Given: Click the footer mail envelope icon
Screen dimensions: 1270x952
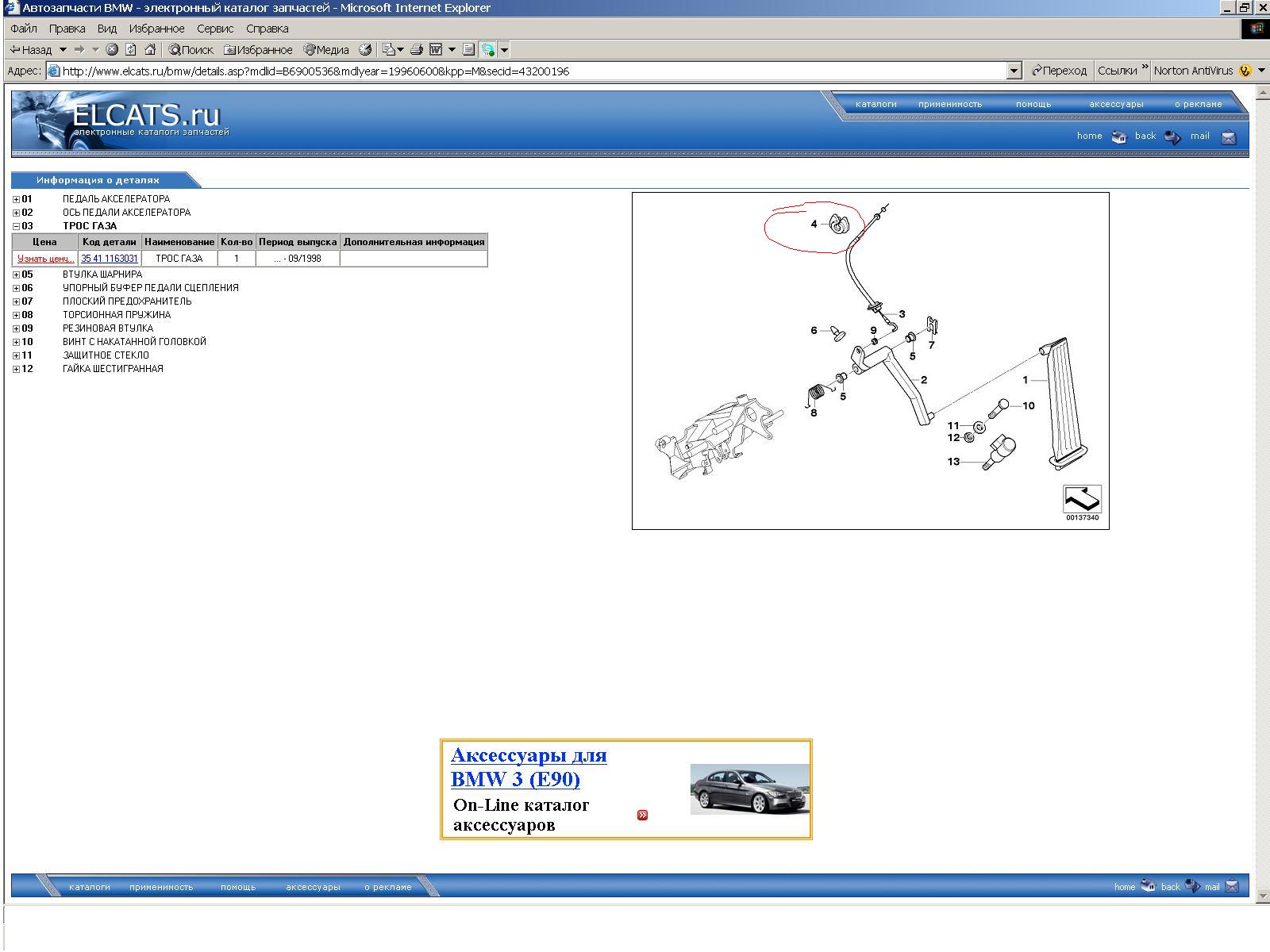Looking at the screenshot, I should point(1232,887).
